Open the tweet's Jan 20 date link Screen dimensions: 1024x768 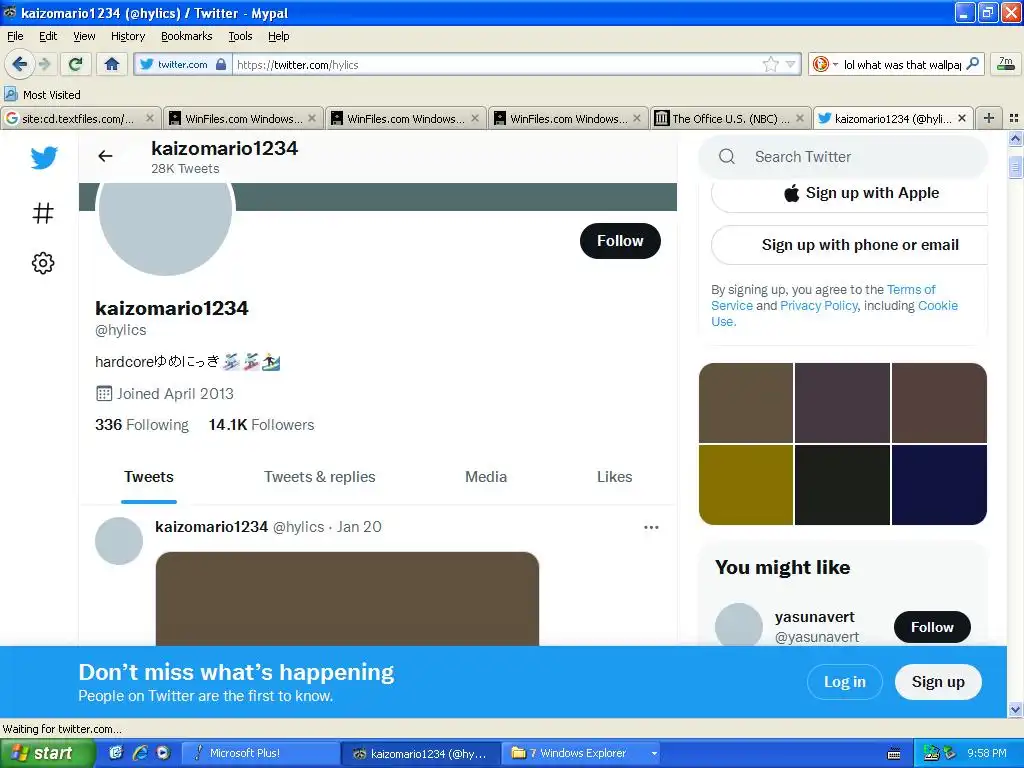click(359, 527)
